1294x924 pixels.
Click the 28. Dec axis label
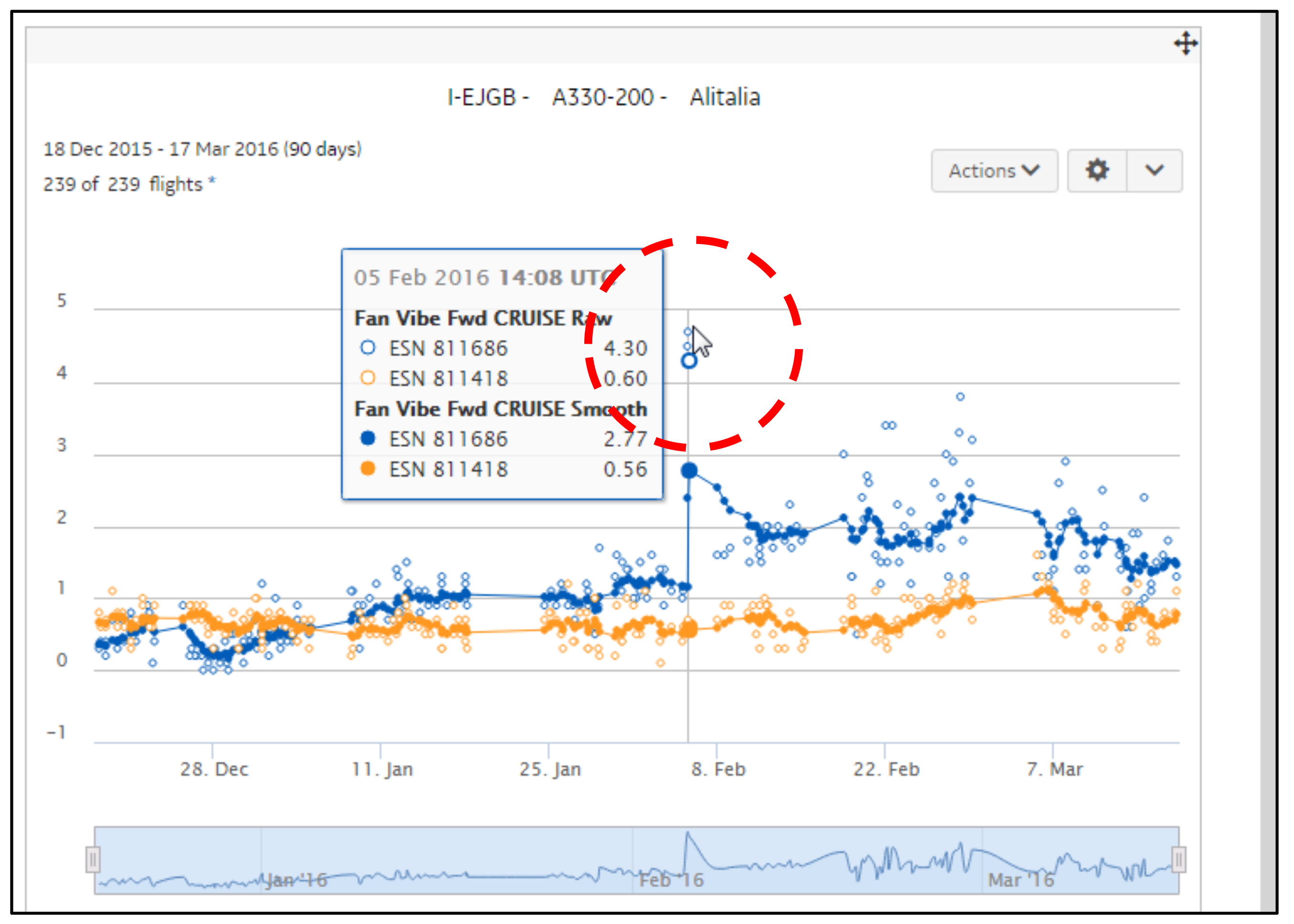point(214,769)
